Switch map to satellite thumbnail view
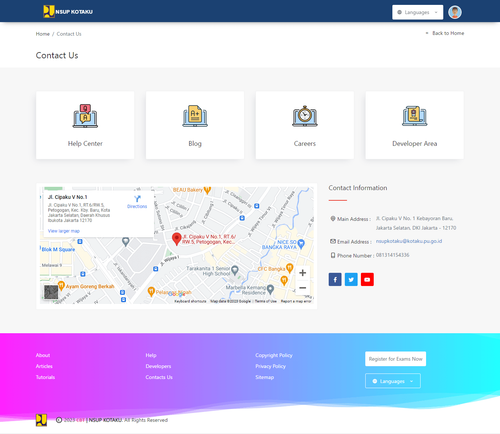 tap(51, 292)
